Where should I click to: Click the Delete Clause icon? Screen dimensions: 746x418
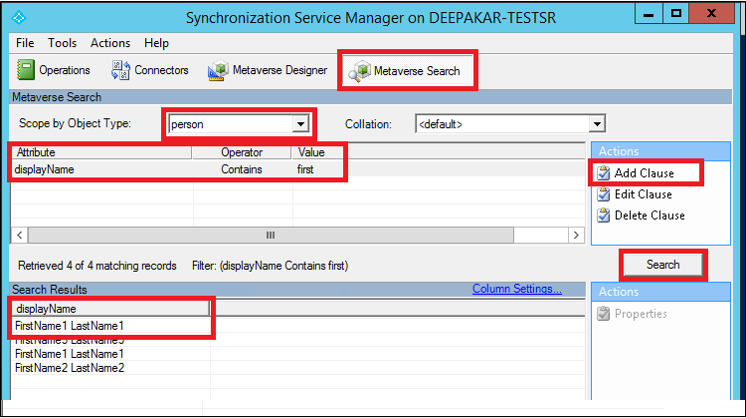tap(603, 215)
